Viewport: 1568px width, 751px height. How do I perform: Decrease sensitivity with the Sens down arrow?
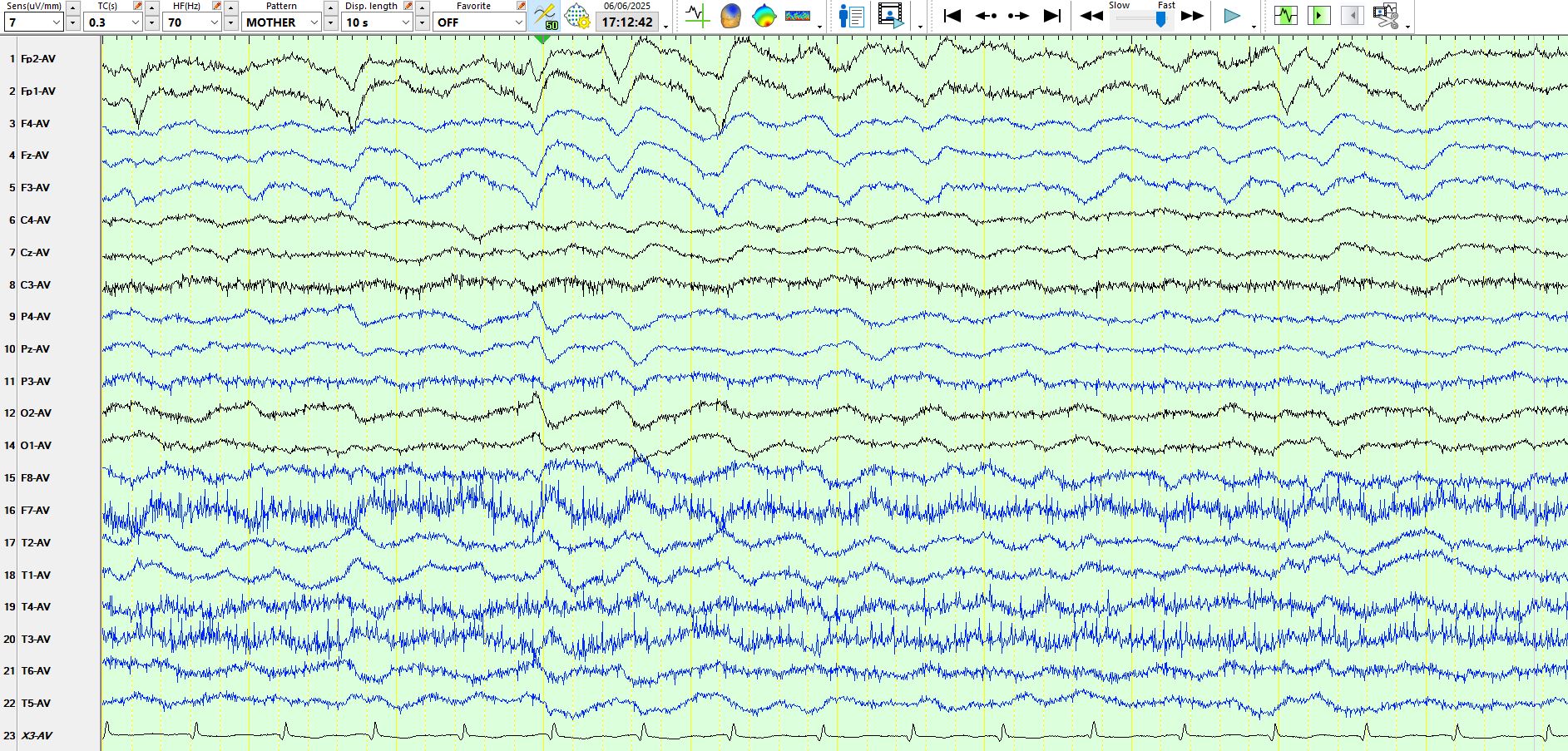[x=72, y=22]
